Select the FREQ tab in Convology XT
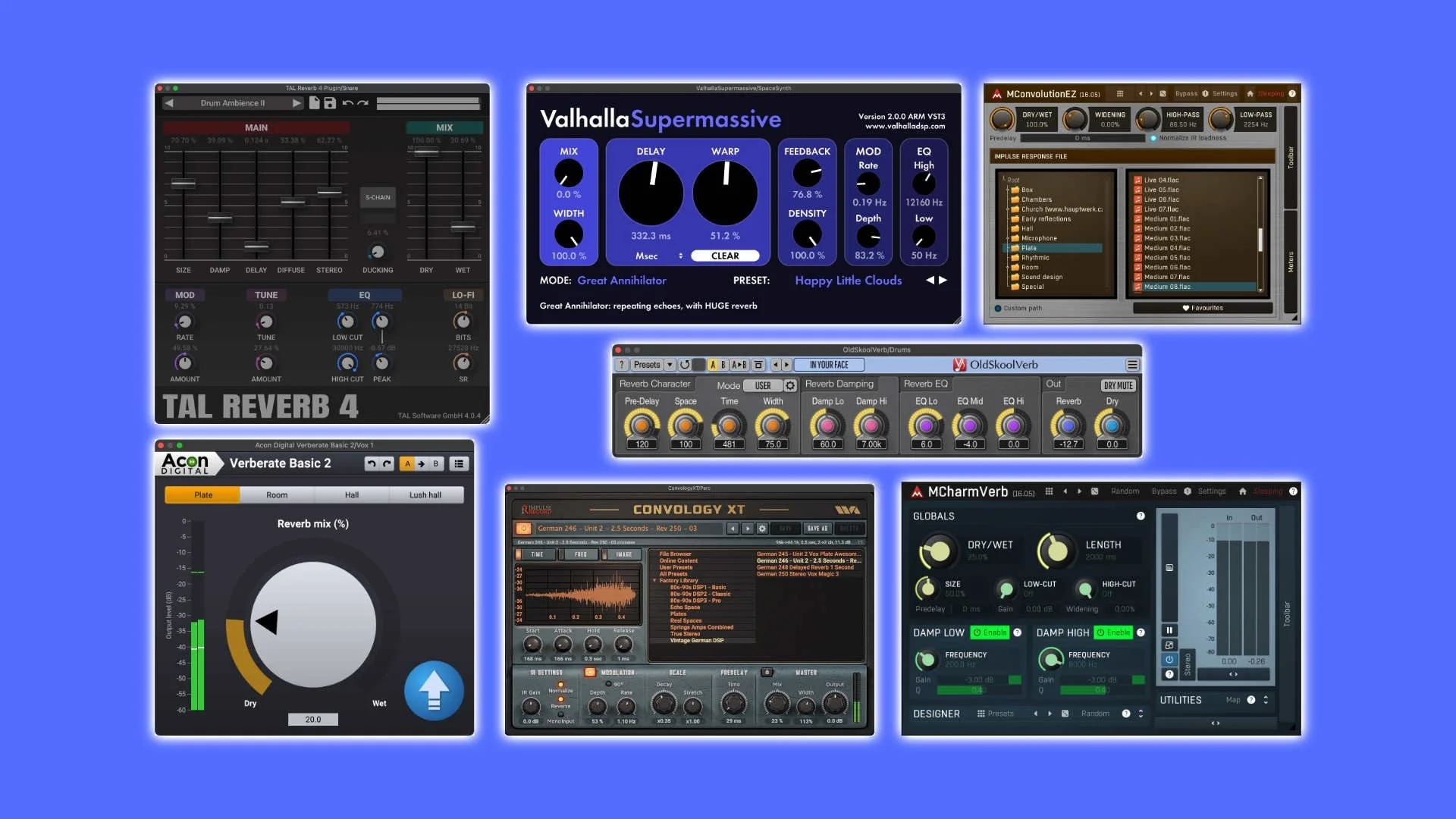1456x819 pixels. click(580, 554)
